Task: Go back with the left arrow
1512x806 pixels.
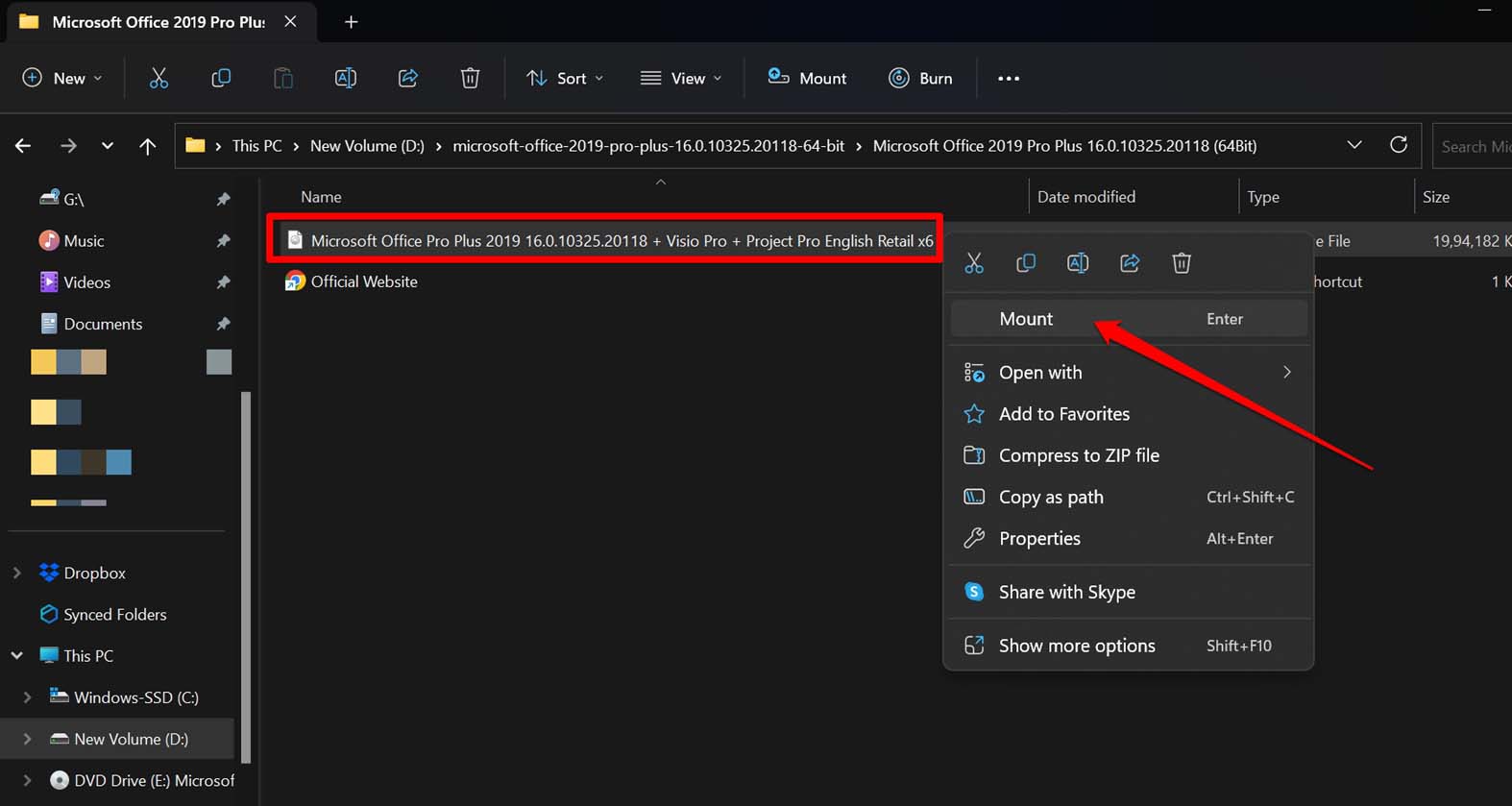Action: pyautogui.click(x=23, y=146)
